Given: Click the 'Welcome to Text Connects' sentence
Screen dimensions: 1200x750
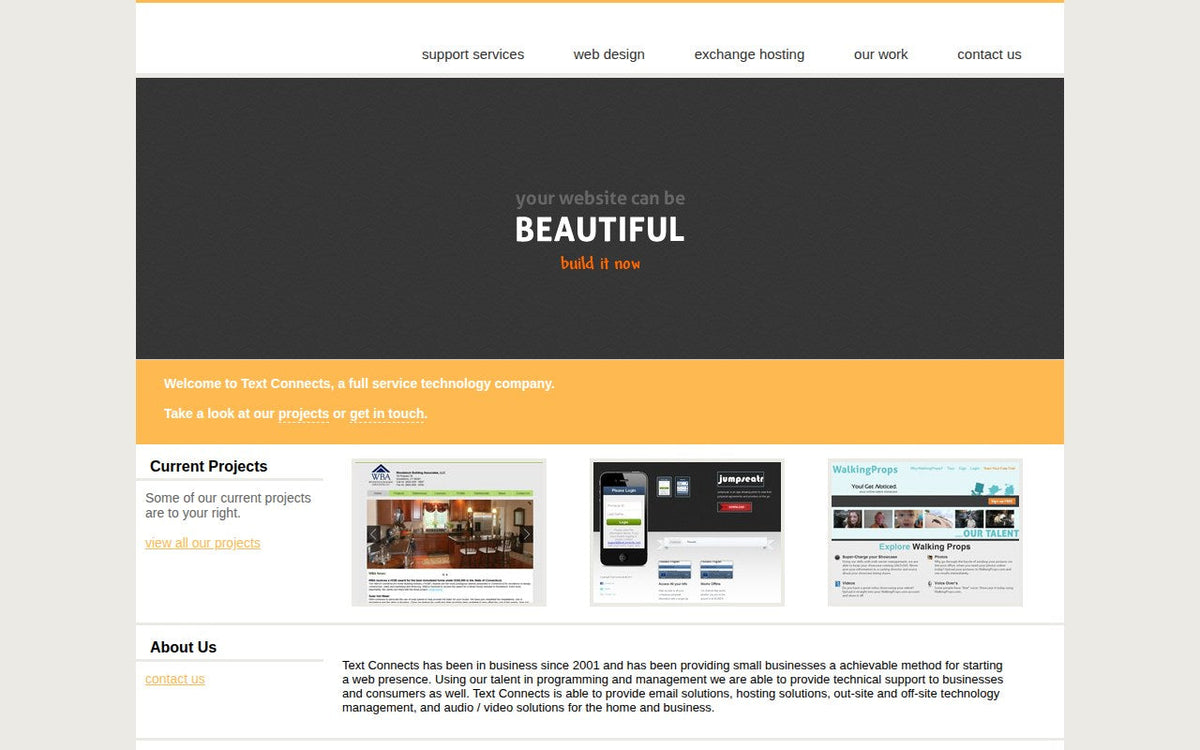Looking at the screenshot, I should tap(359, 384).
